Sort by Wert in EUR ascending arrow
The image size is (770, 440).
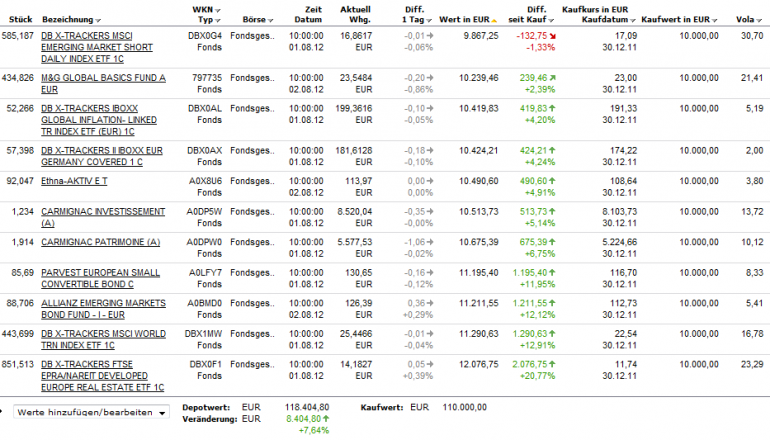(x=494, y=20)
